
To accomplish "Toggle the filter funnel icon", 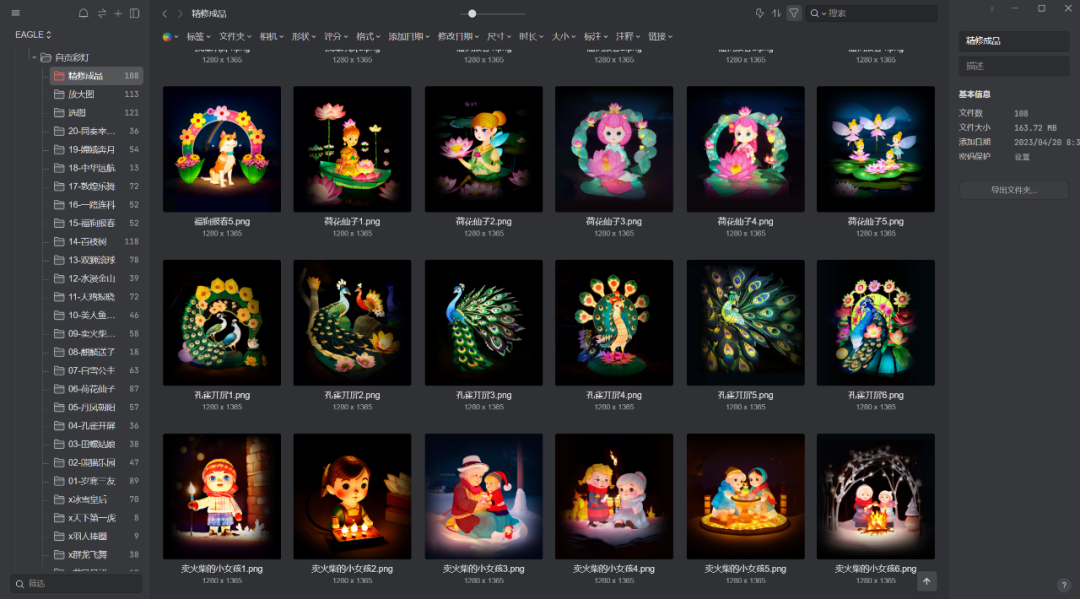I will [793, 13].
